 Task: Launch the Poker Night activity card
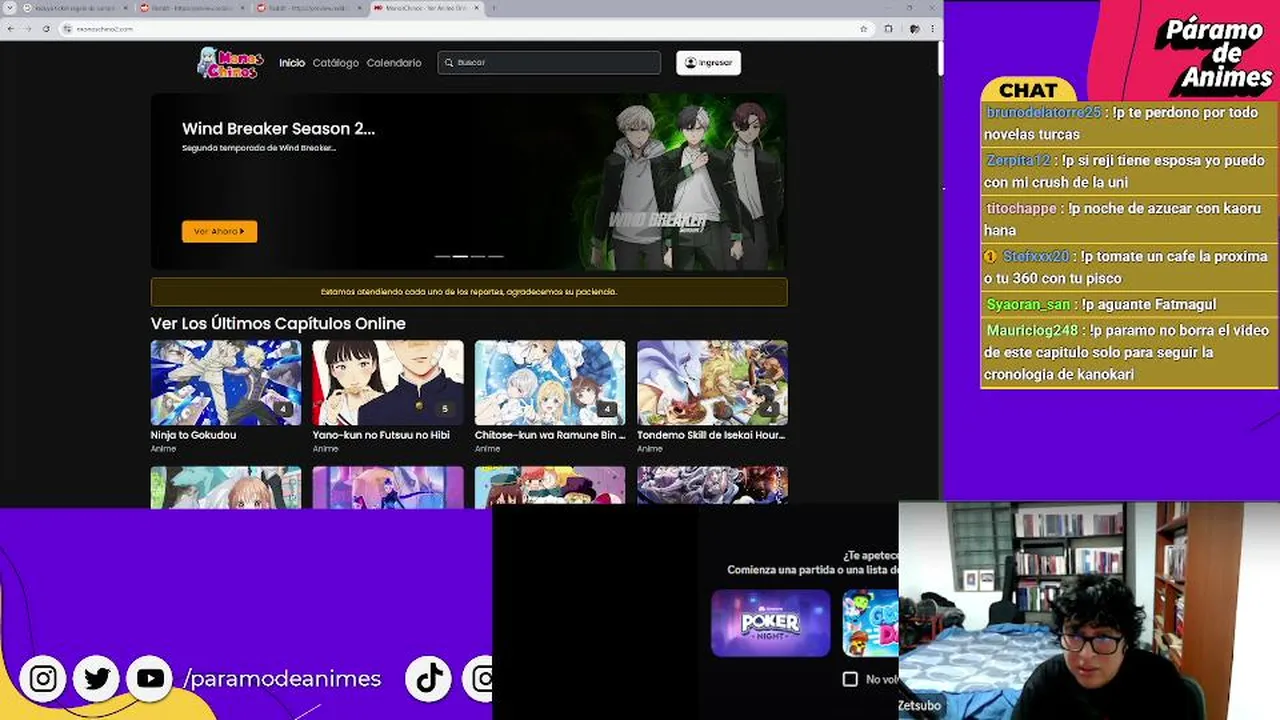pyautogui.click(x=770, y=623)
